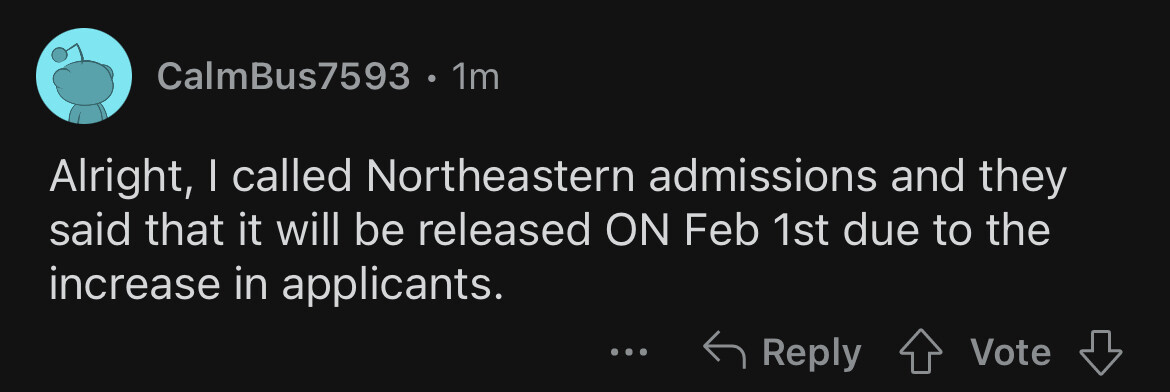Click the word Northeastern in the comment
The height and width of the screenshot is (392, 1170).
[501, 176]
